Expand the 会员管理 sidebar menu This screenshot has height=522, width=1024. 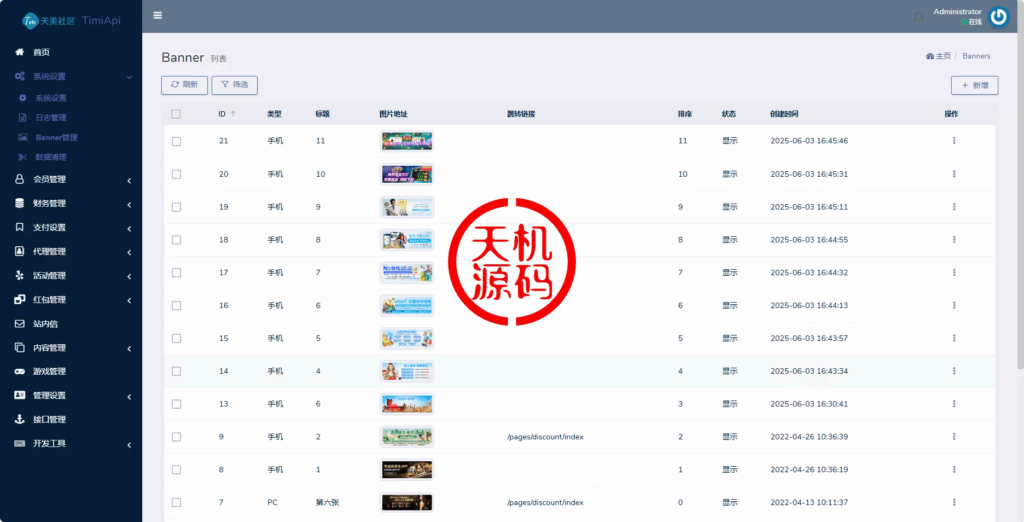(x=70, y=180)
